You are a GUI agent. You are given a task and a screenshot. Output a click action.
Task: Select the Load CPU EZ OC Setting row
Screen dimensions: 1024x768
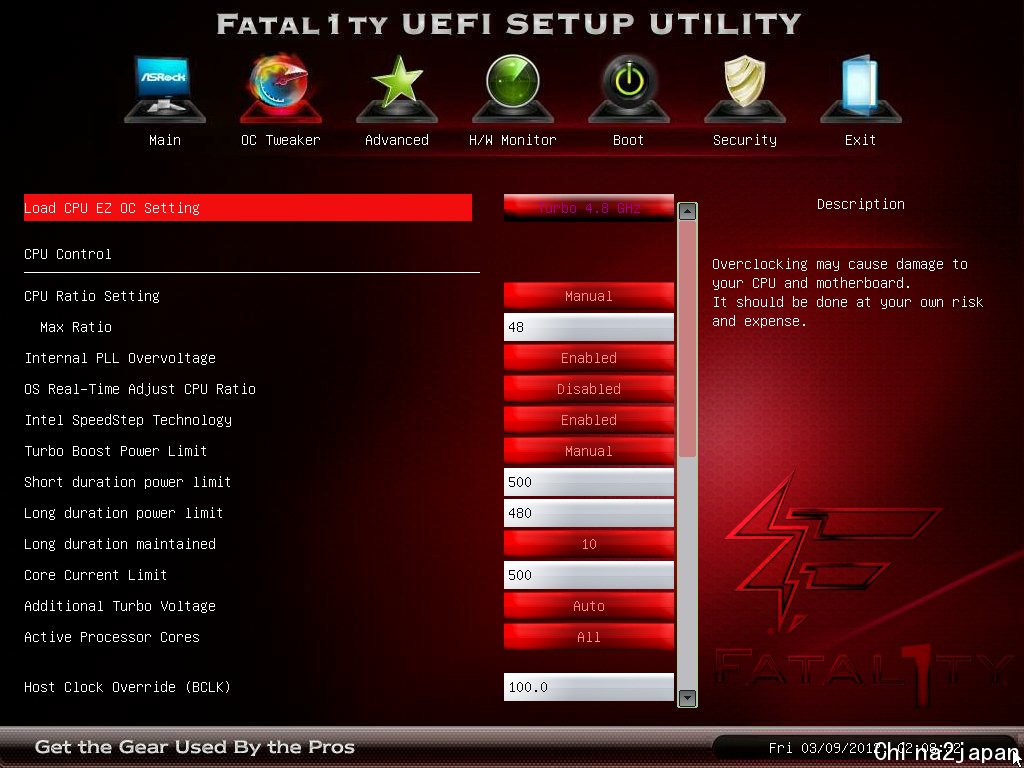(x=248, y=208)
